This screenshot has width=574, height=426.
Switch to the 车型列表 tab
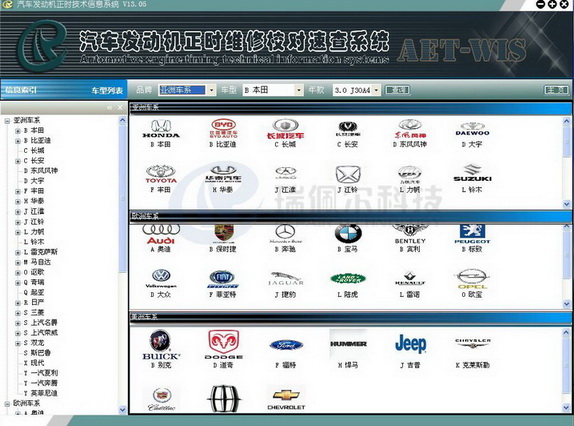[107, 90]
